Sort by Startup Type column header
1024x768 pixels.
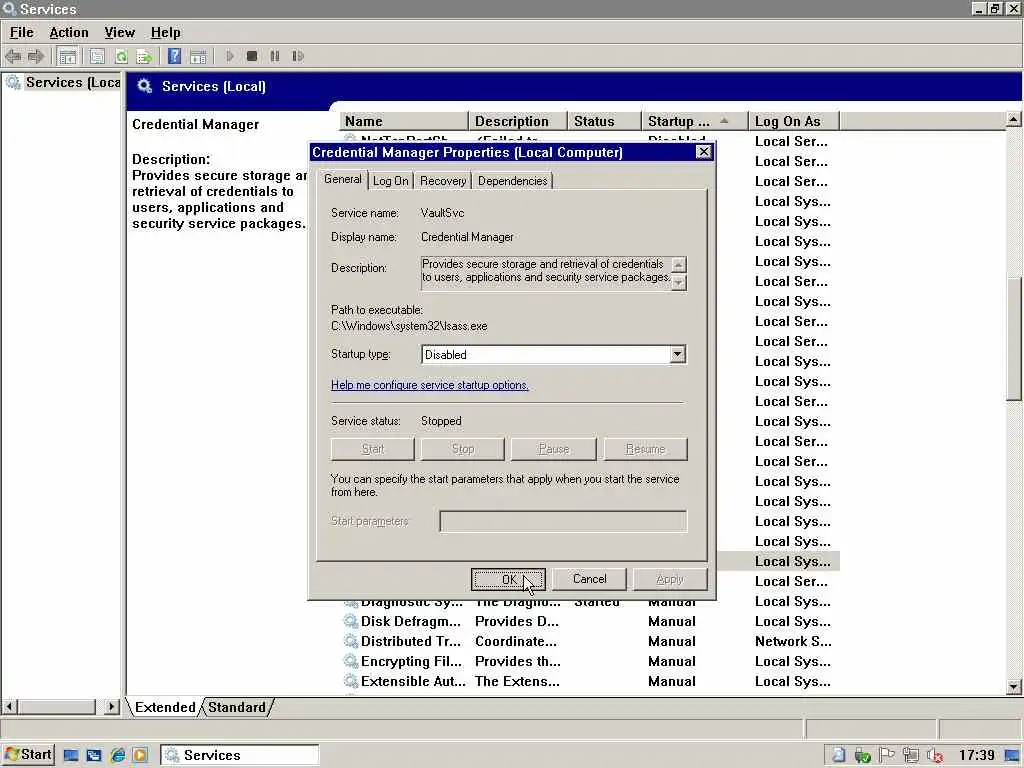(695, 121)
